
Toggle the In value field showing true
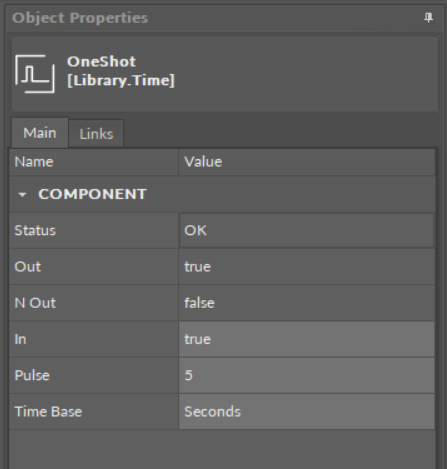tap(307, 339)
